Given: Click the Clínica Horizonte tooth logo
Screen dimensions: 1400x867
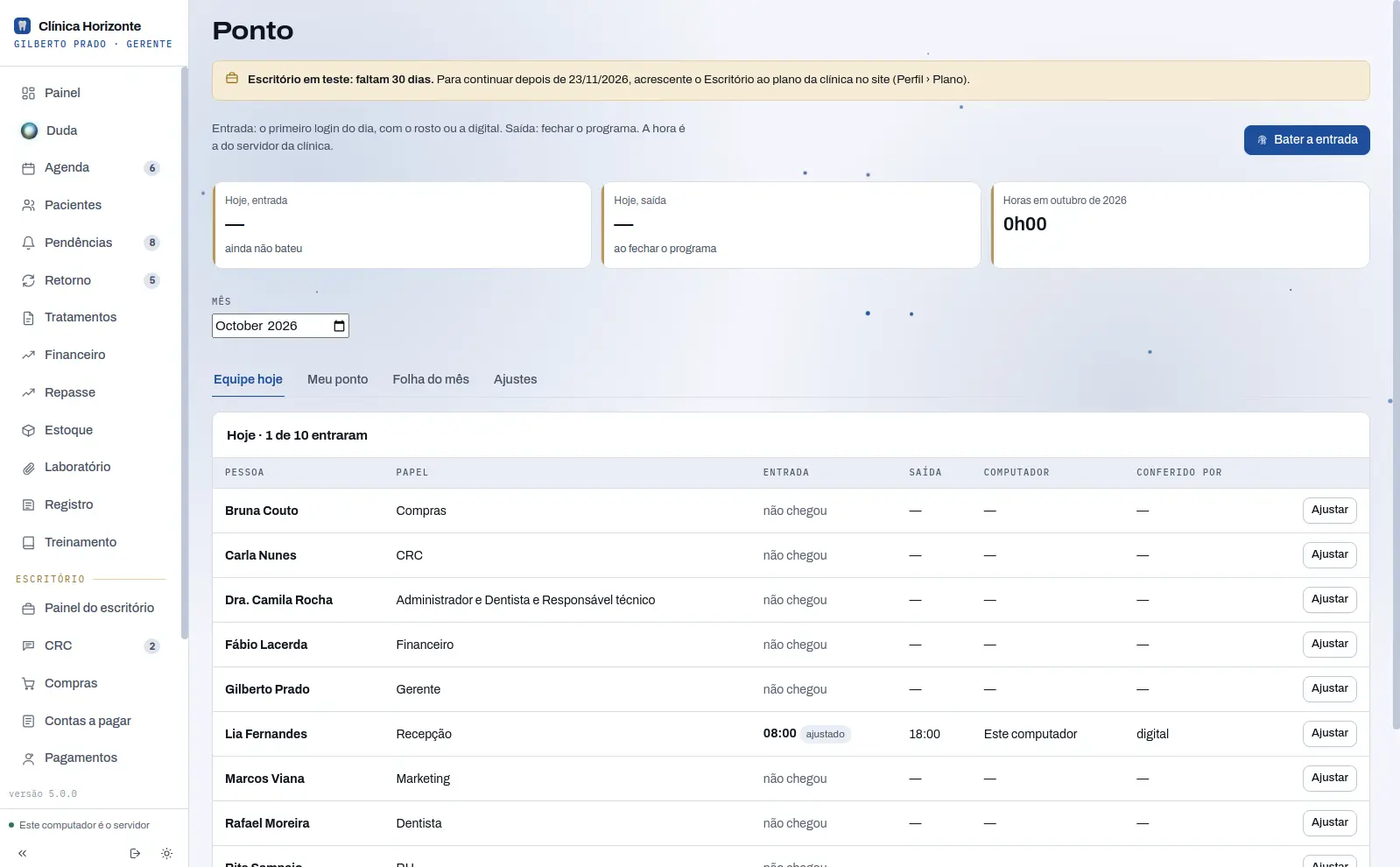Looking at the screenshot, I should [x=23, y=26].
